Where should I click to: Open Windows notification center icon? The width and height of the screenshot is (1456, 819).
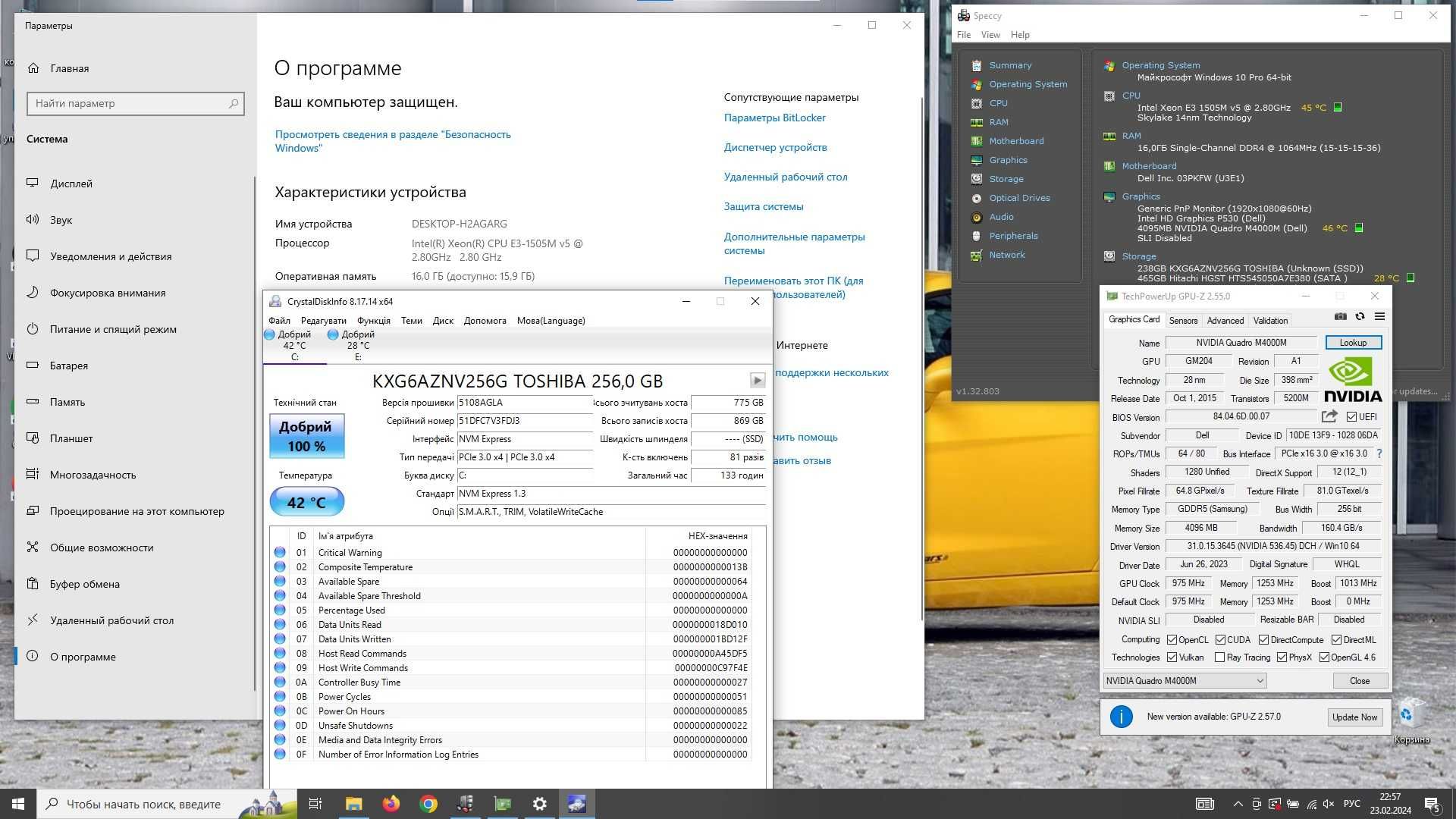(1432, 804)
